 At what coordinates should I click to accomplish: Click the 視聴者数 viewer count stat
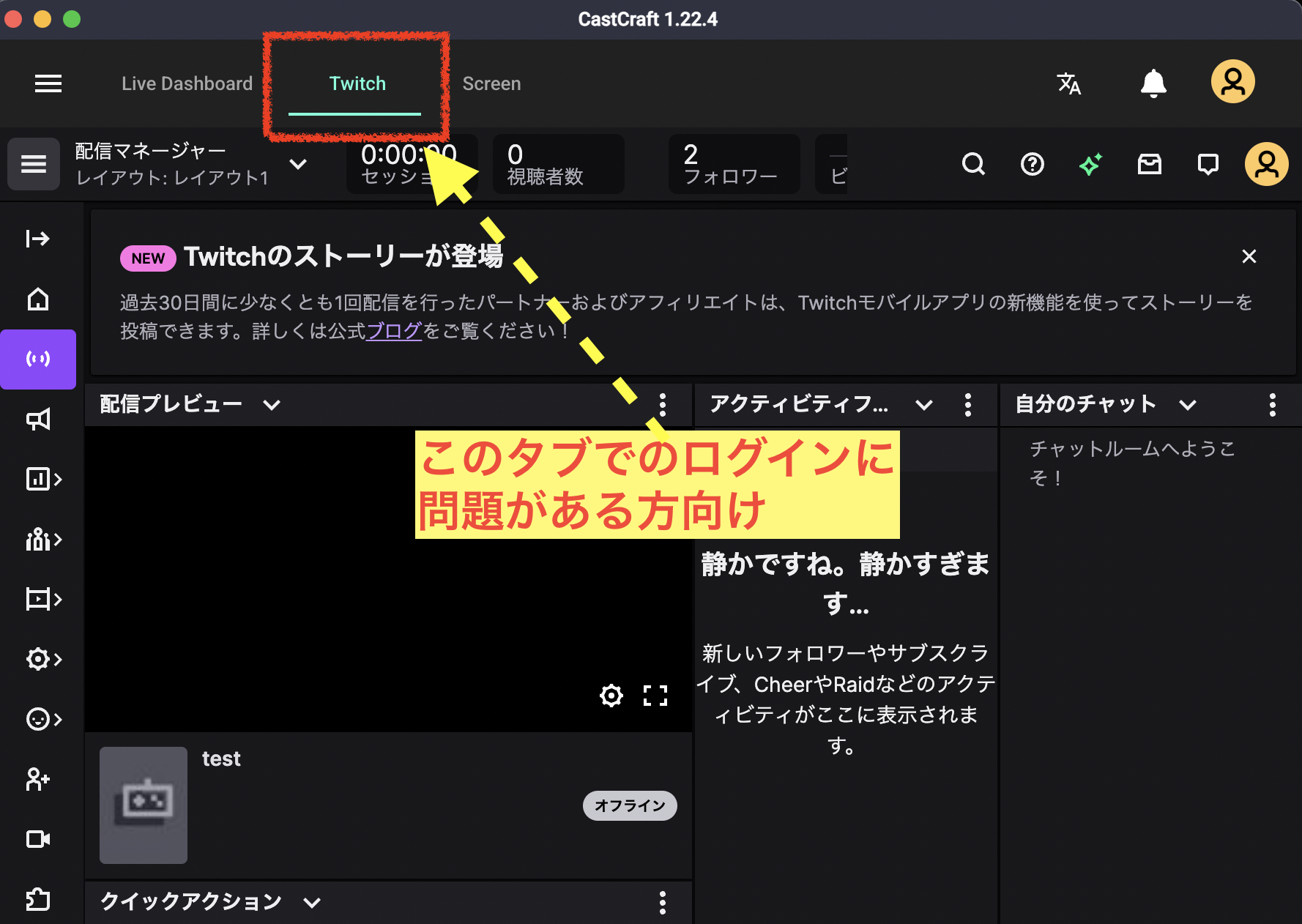(559, 164)
